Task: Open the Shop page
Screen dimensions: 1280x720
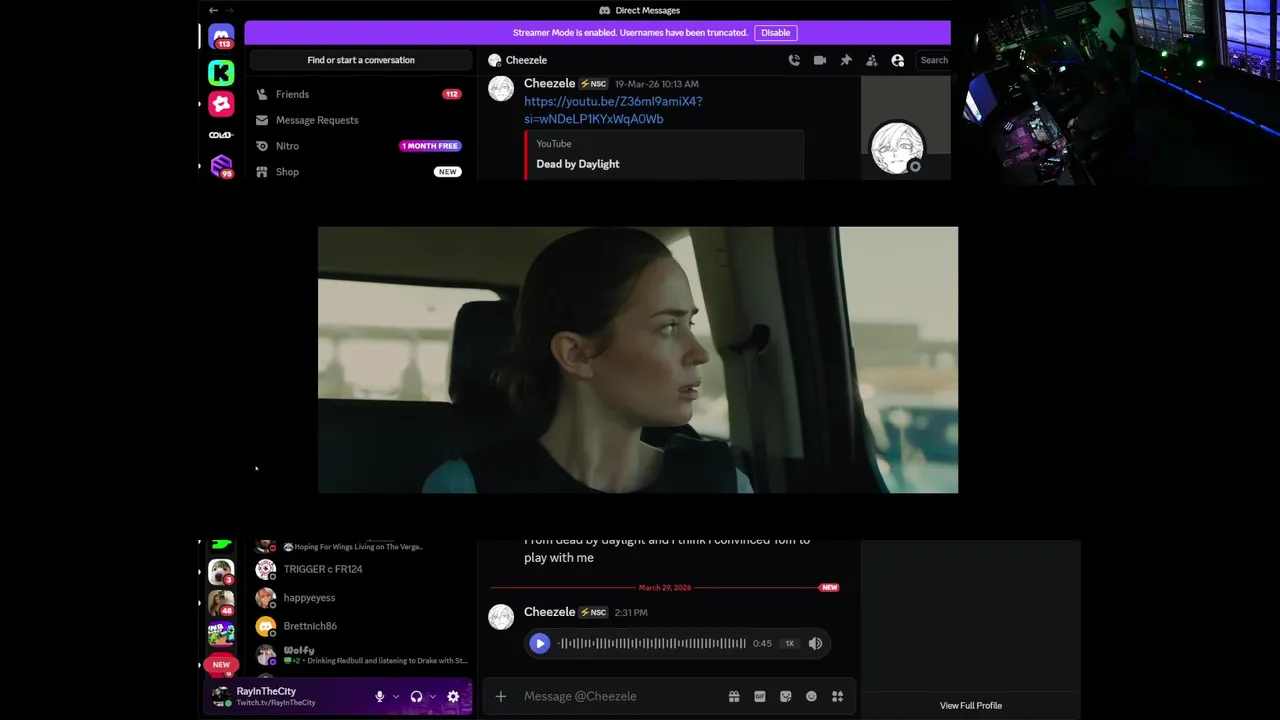Action: coord(358,172)
